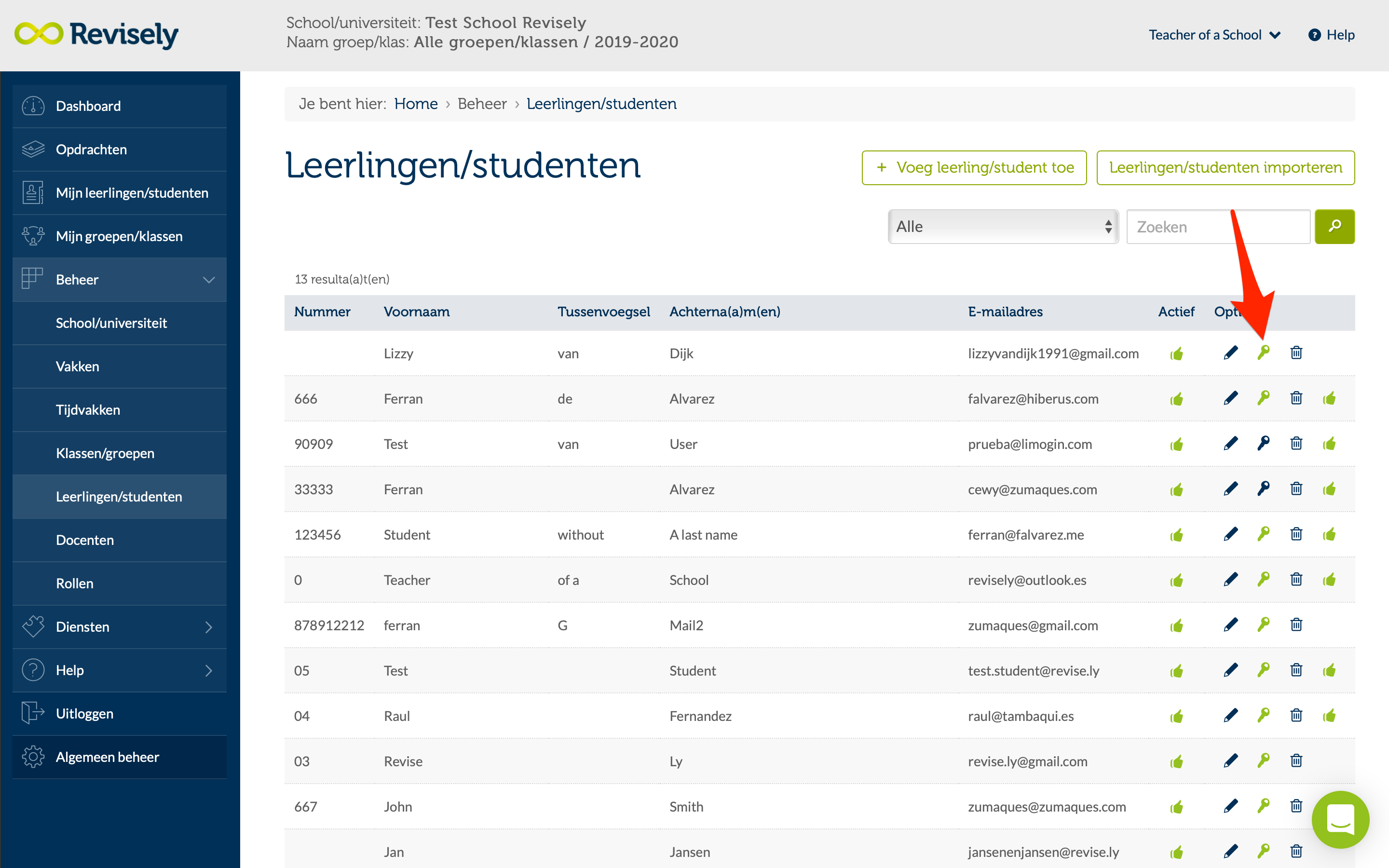Screen dimensions: 1389x868
Task: Select the Algemeen beheer gear icon
Action: pos(33,757)
